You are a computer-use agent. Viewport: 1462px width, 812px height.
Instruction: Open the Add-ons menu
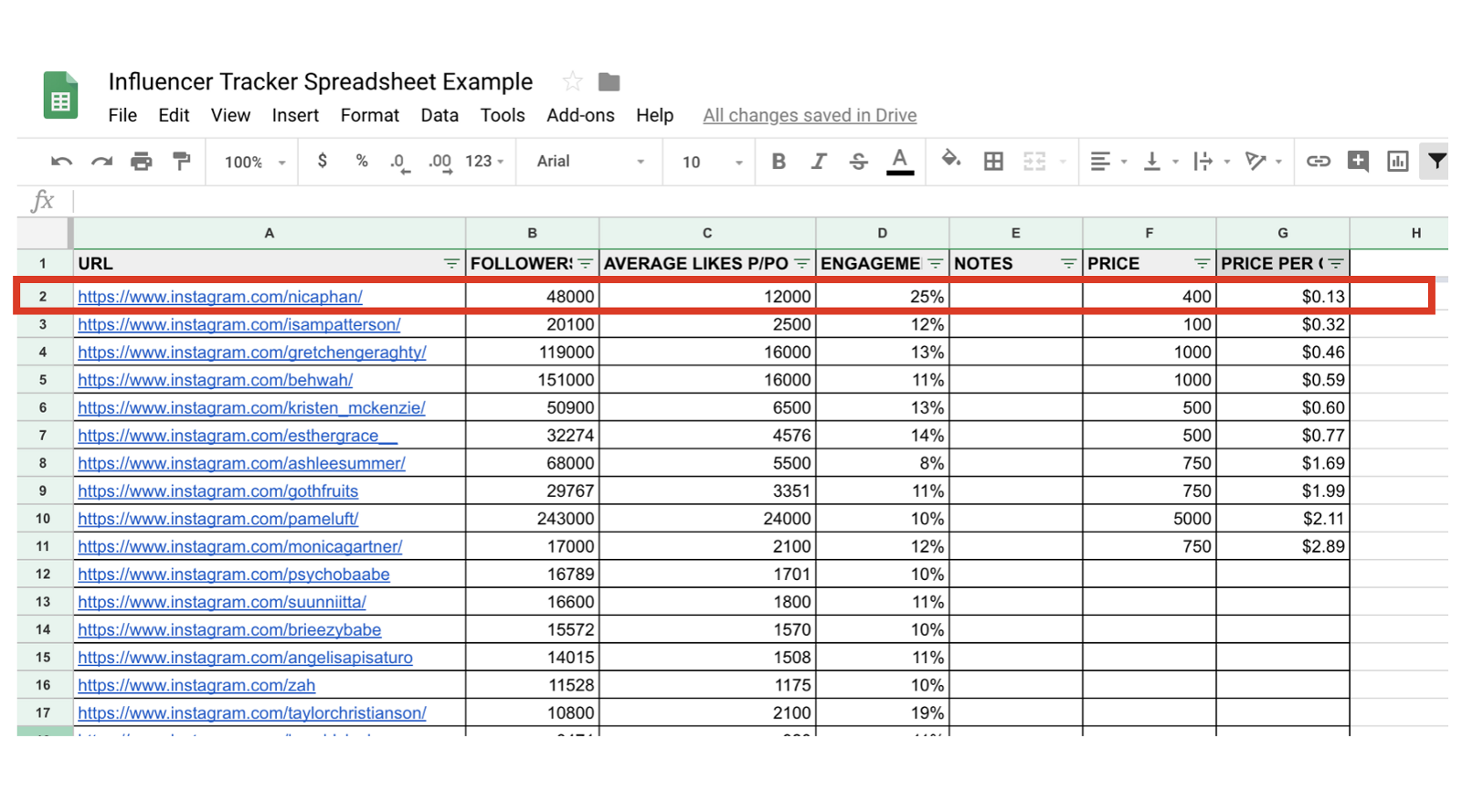[x=580, y=115]
